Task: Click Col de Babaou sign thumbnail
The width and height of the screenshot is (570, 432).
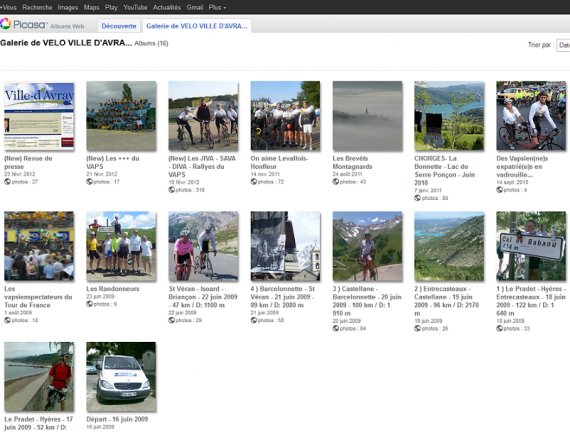Action: [x=531, y=246]
